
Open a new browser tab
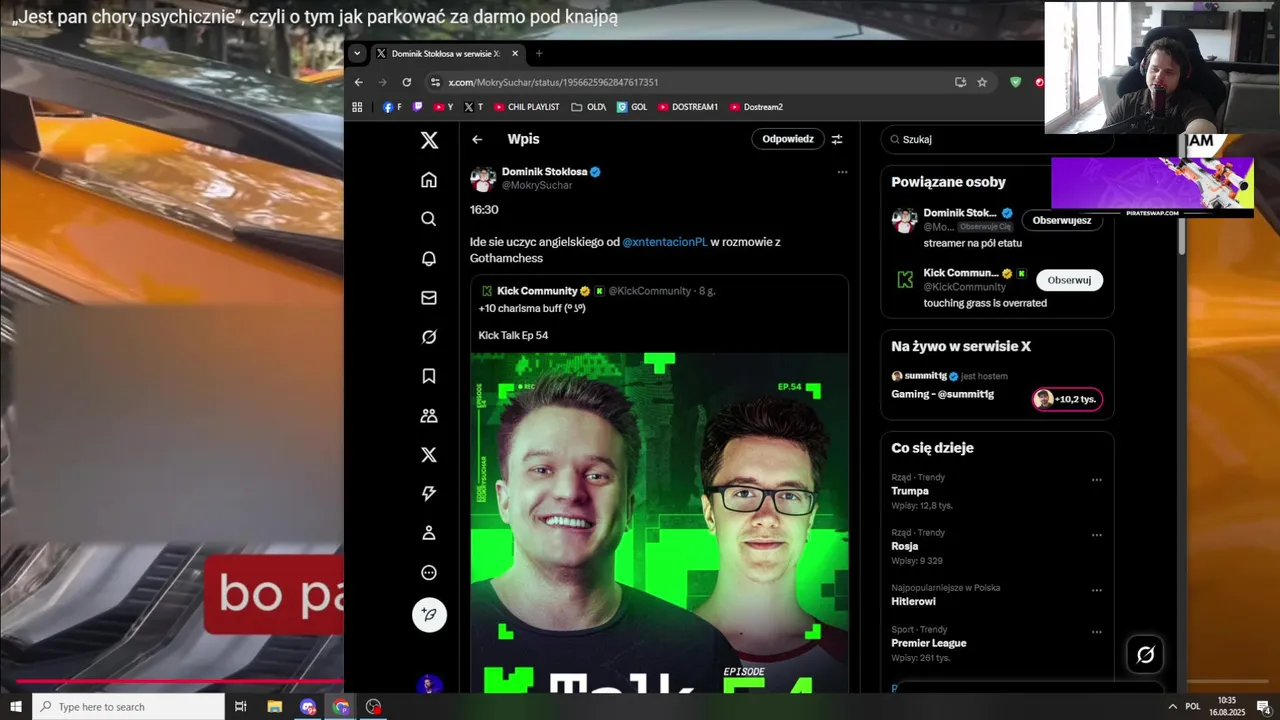click(539, 53)
